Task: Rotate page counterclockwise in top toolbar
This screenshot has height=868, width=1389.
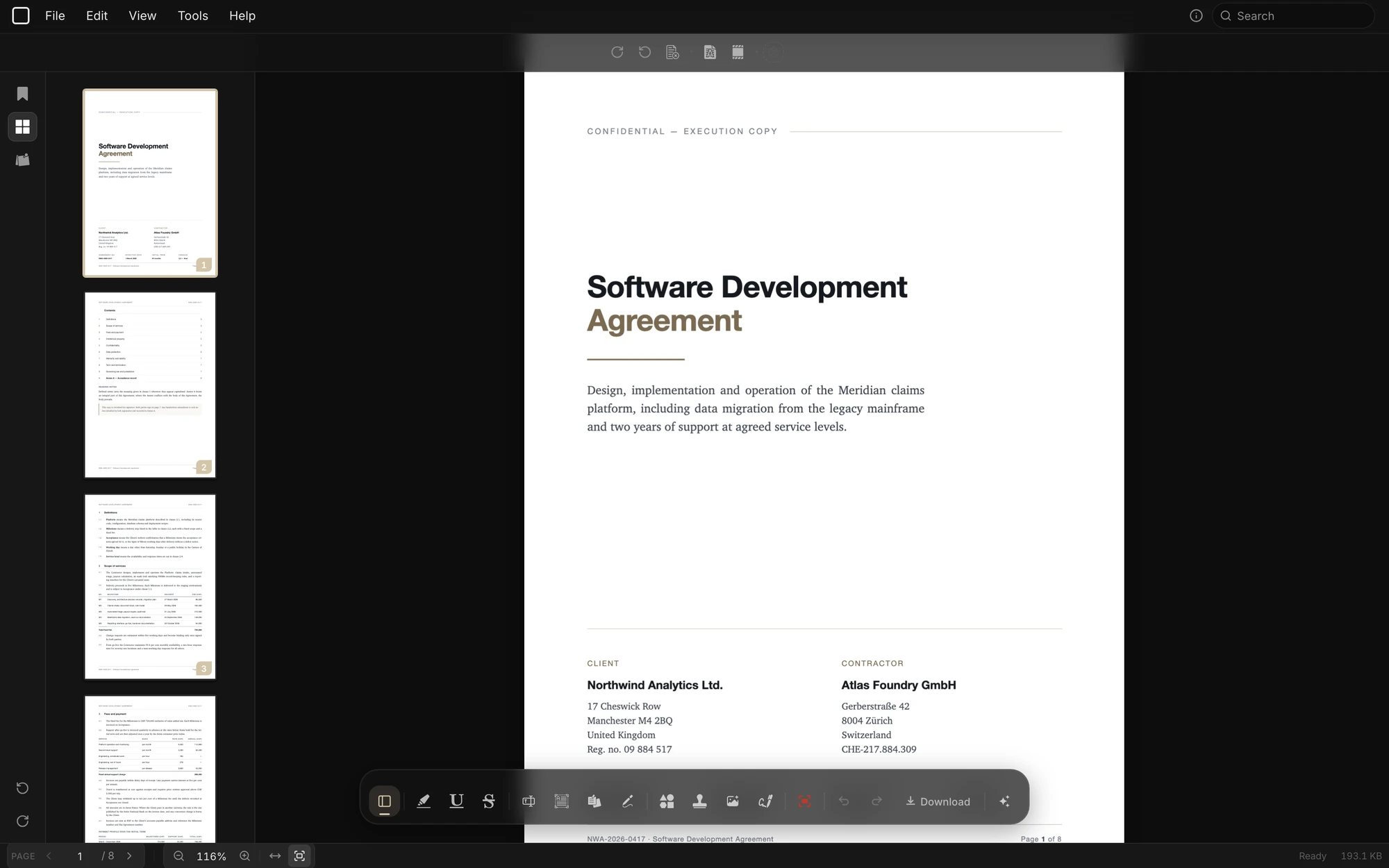Action: [644, 52]
